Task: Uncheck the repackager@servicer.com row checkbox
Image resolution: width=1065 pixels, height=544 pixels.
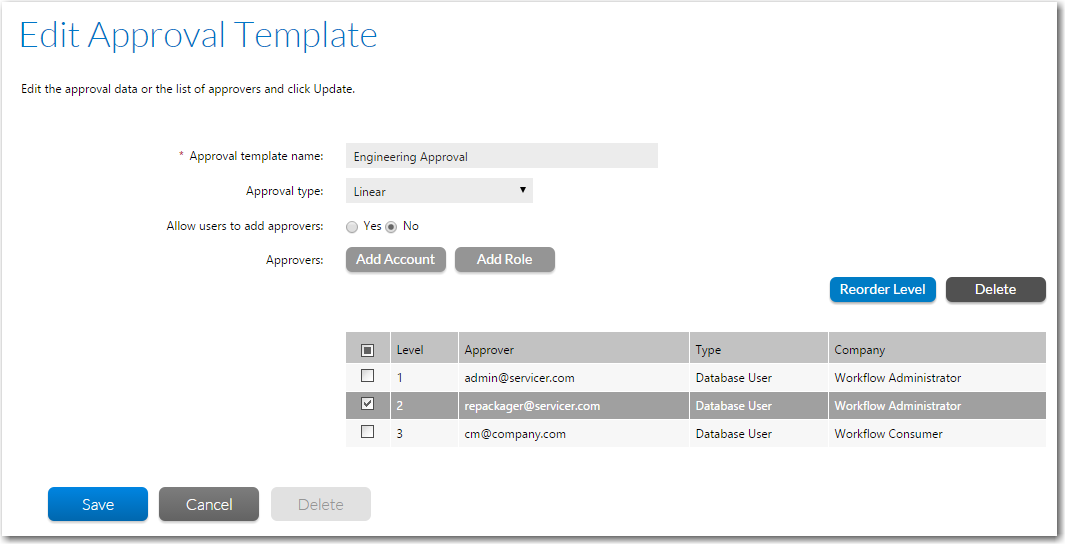Action: coord(367,405)
